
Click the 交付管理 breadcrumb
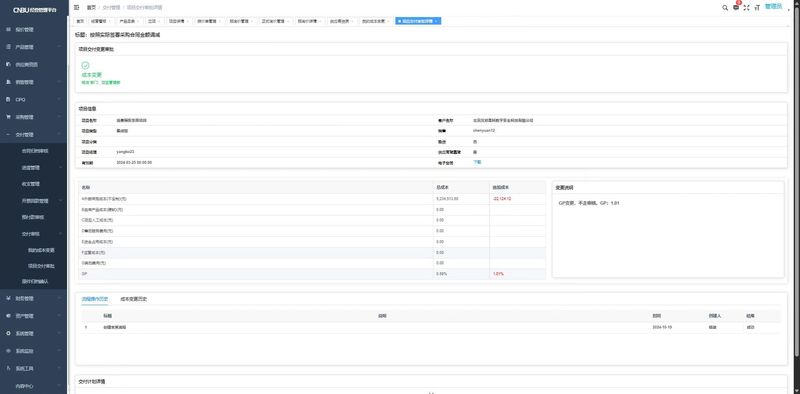tap(111, 8)
